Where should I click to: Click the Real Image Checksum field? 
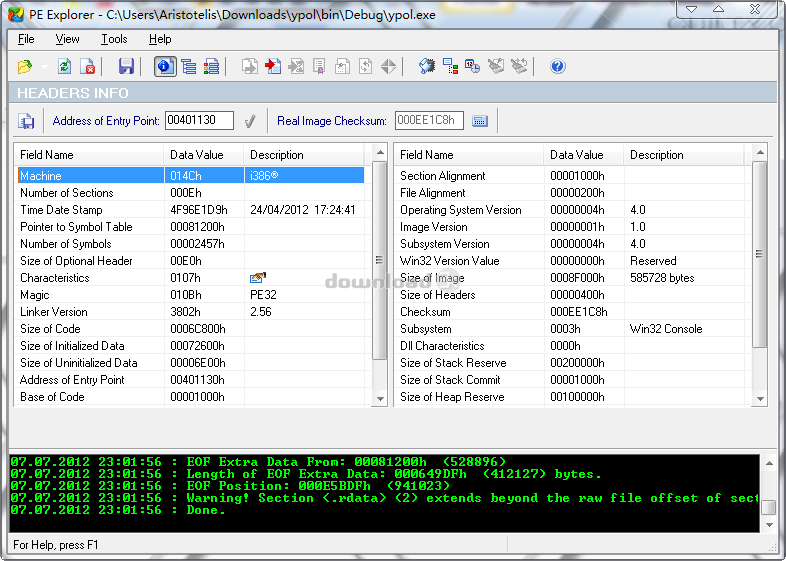[x=429, y=120]
